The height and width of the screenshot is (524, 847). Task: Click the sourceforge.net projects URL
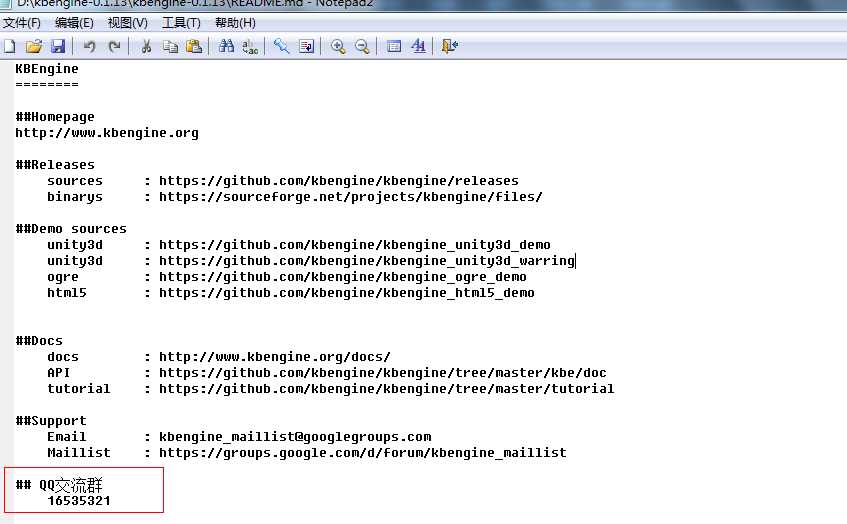click(351, 197)
